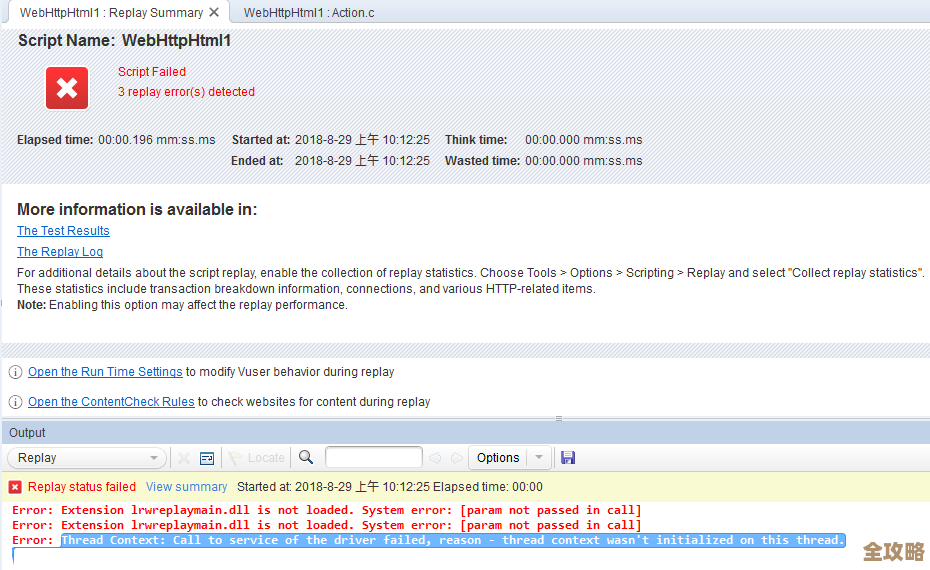This screenshot has height=570, width=930.
Task: Click the clear output X icon
Action: click(184, 458)
